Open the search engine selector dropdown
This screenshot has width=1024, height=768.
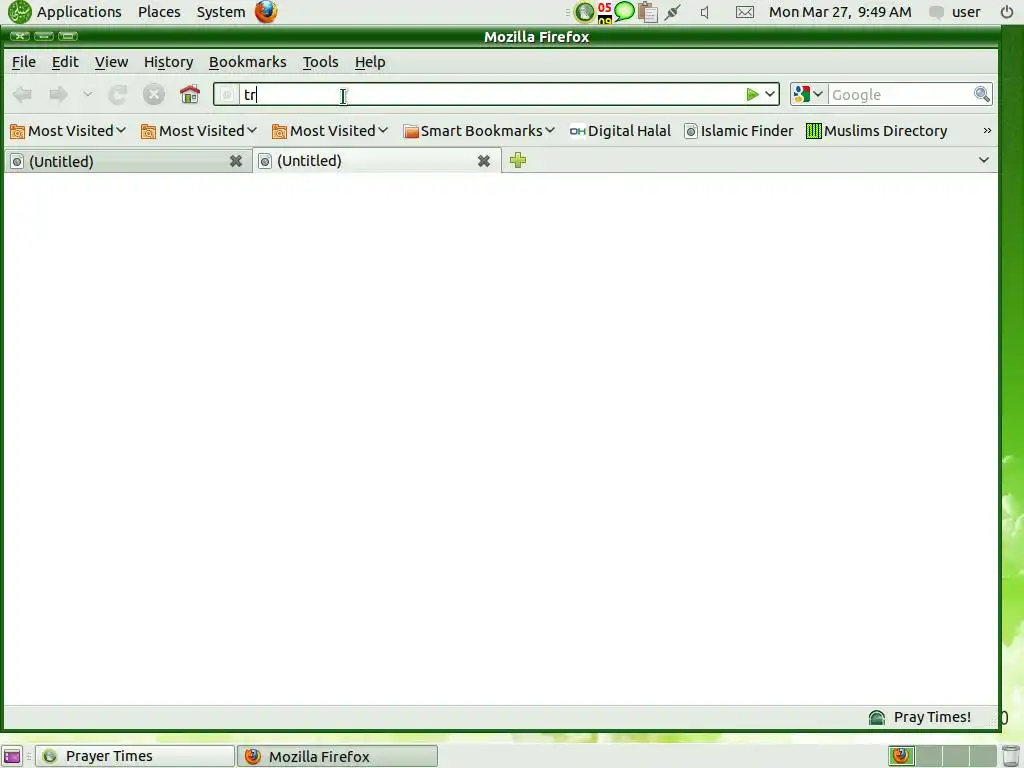(x=808, y=95)
